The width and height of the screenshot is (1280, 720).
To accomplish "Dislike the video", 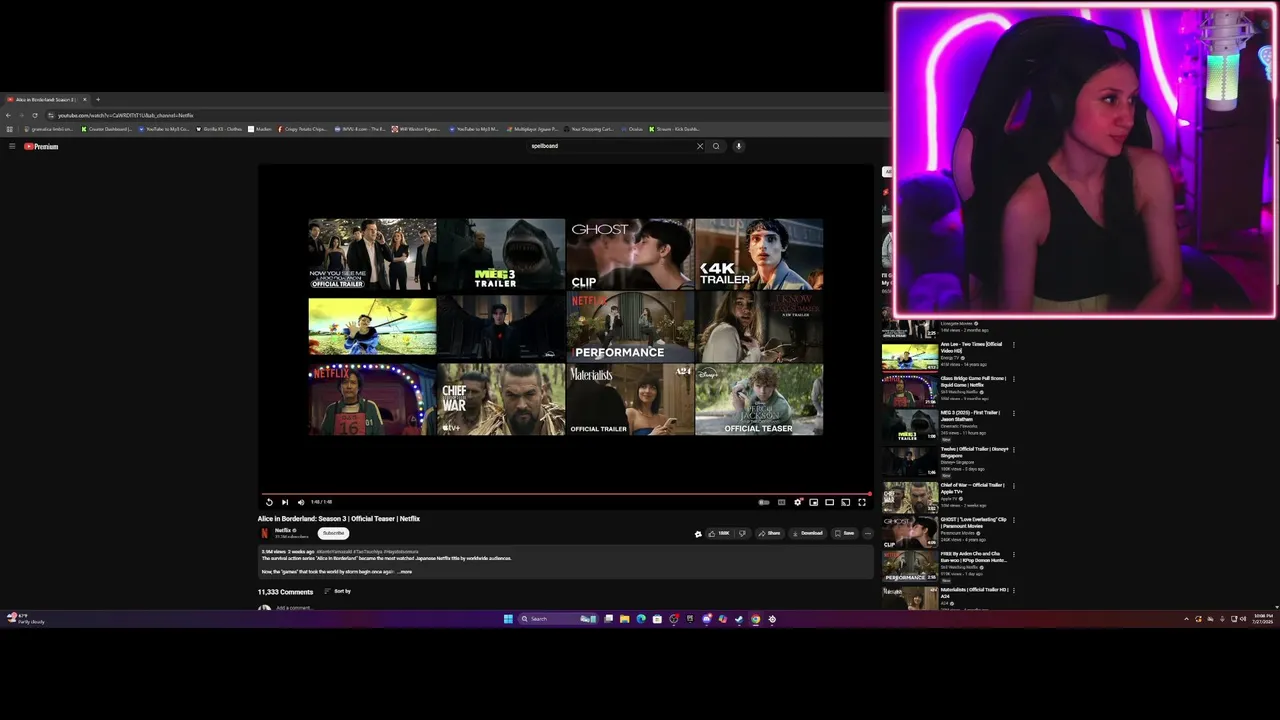I will pyautogui.click(x=743, y=533).
